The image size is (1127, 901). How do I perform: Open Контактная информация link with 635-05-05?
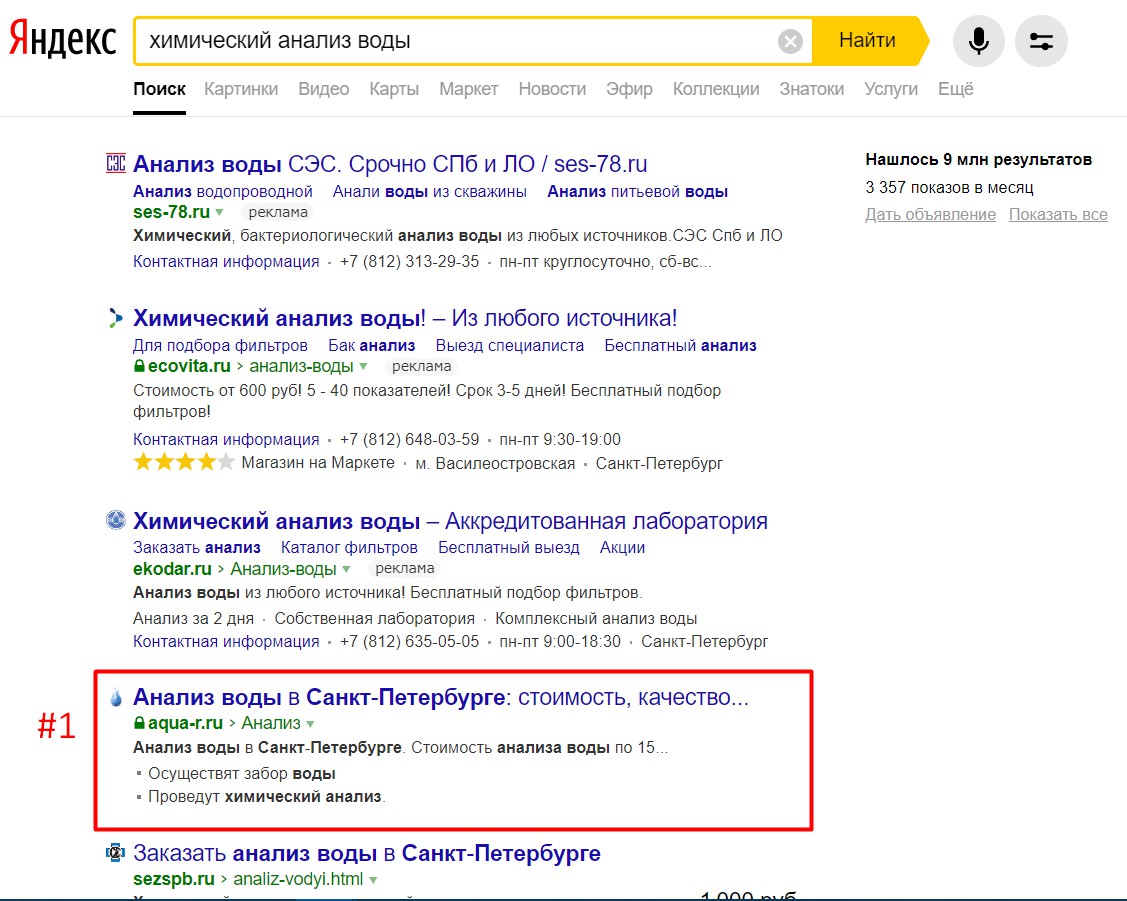point(226,641)
